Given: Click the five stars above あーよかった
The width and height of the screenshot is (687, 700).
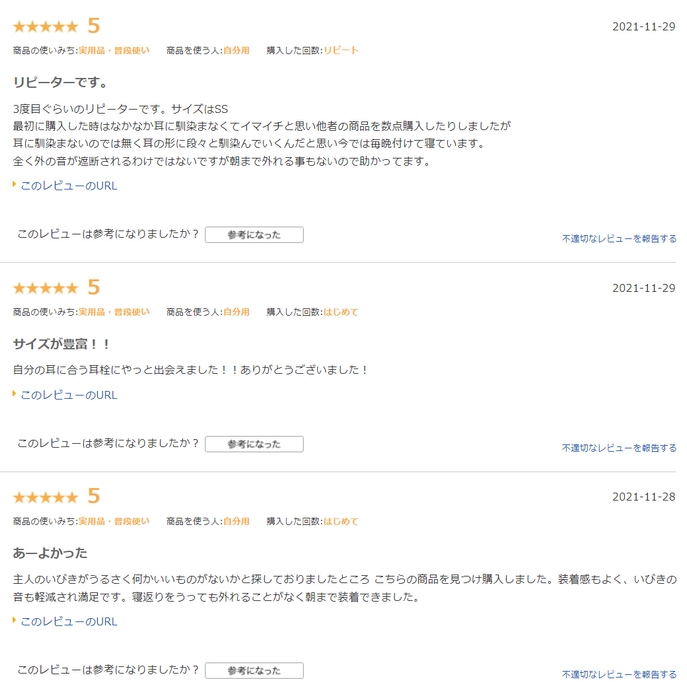Looking at the screenshot, I should pos(45,497).
